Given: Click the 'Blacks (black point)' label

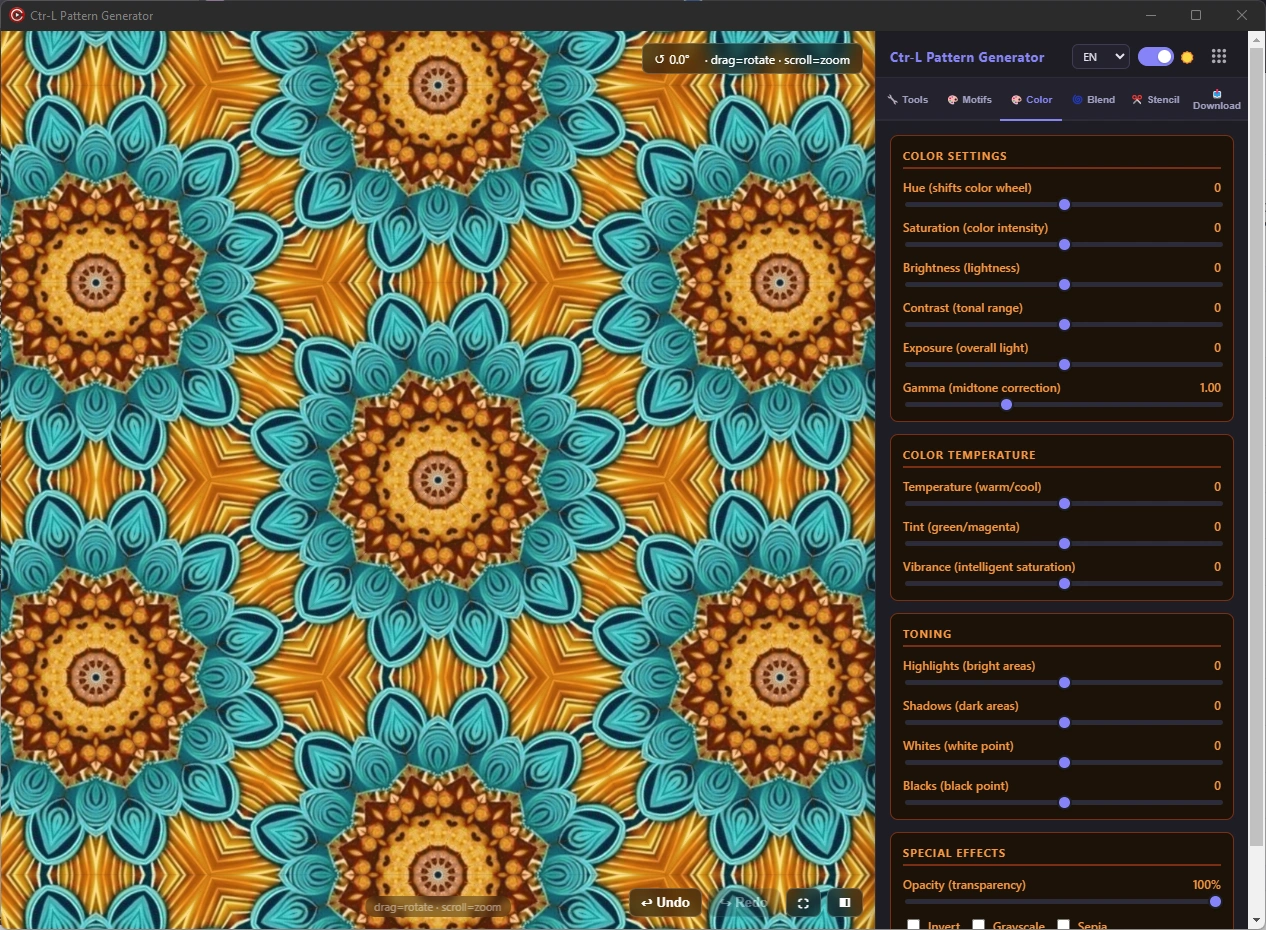Looking at the screenshot, I should (x=956, y=786).
